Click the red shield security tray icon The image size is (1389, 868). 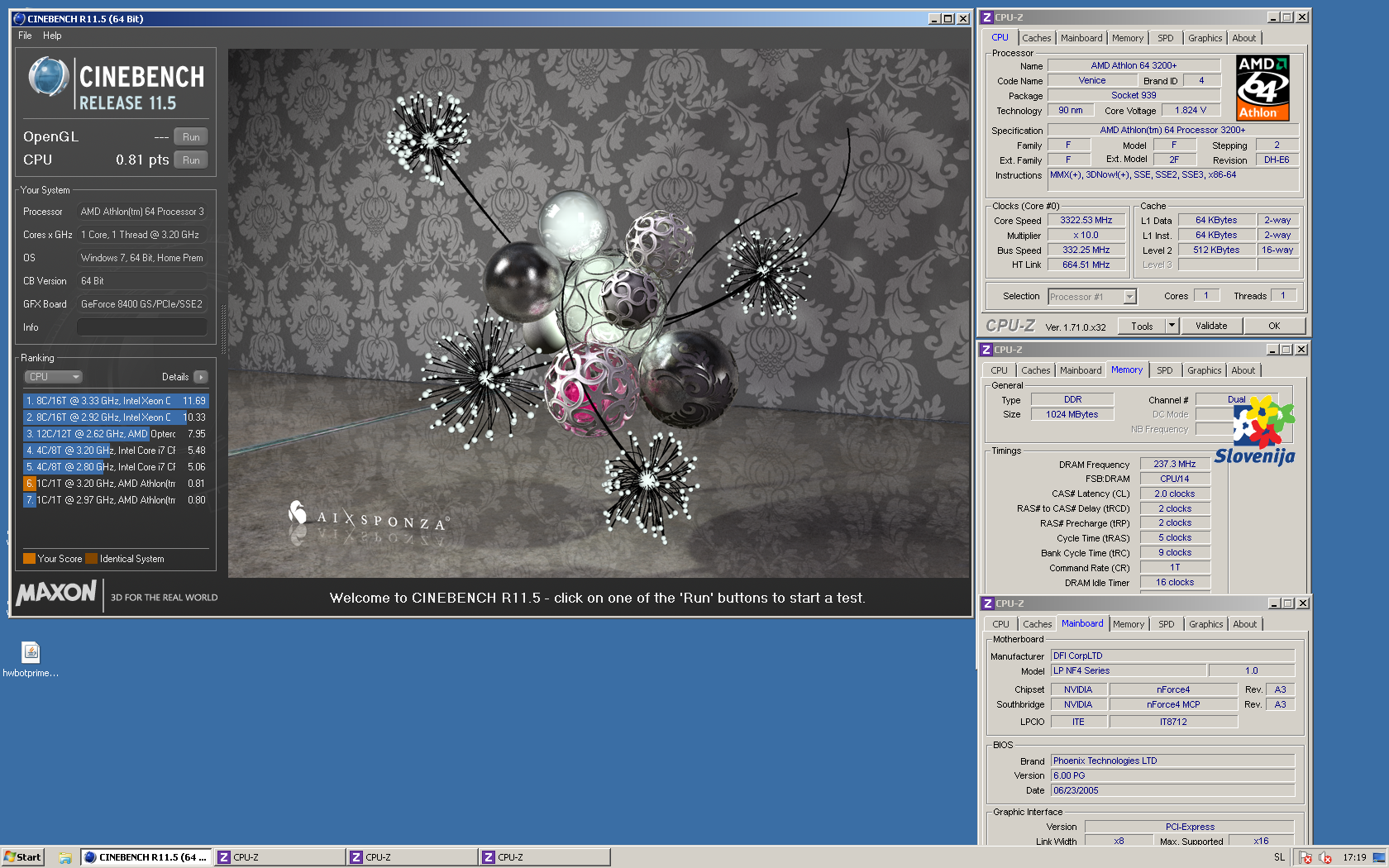pyautogui.click(x=1305, y=857)
